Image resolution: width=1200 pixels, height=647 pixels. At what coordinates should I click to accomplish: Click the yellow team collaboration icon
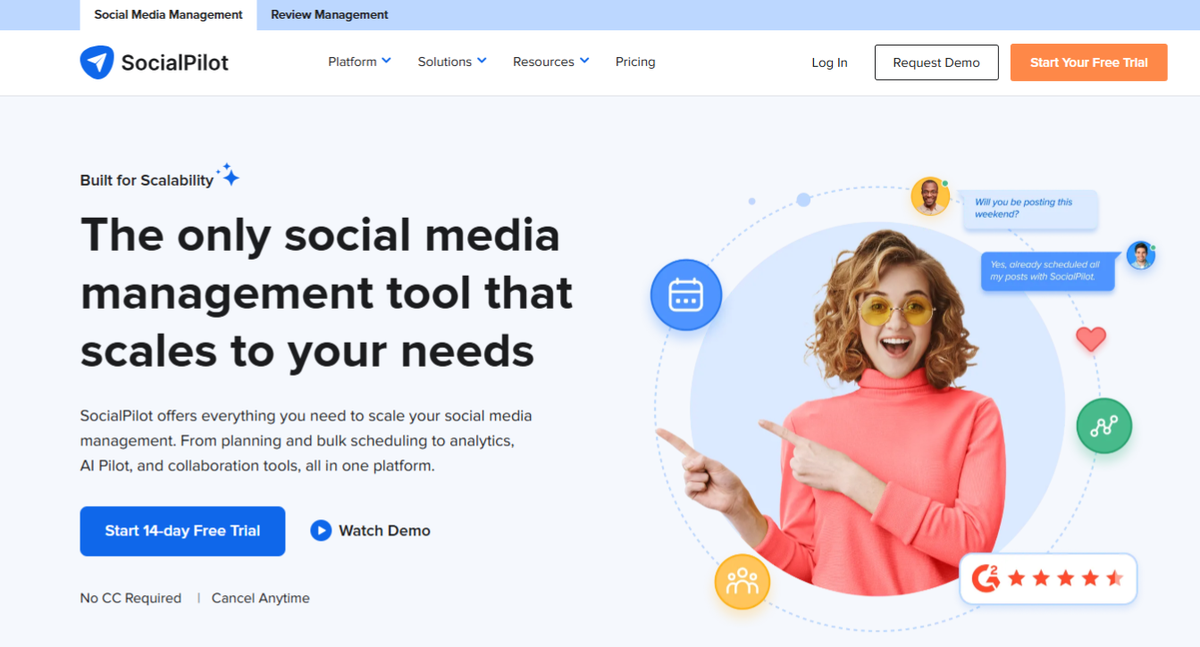[x=742, y=581]
